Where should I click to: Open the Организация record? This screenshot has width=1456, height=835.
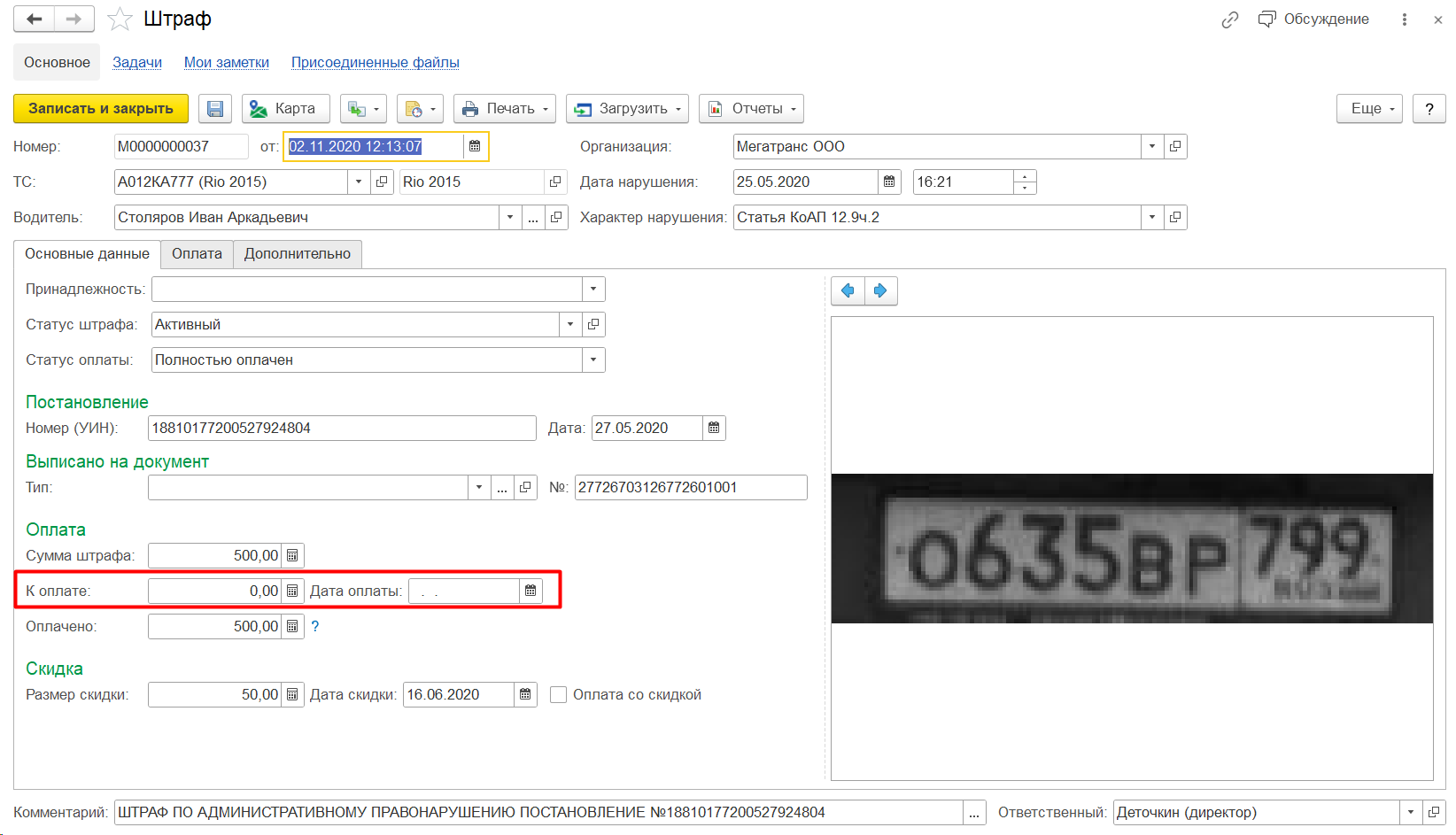click(x=1175, y=147)
